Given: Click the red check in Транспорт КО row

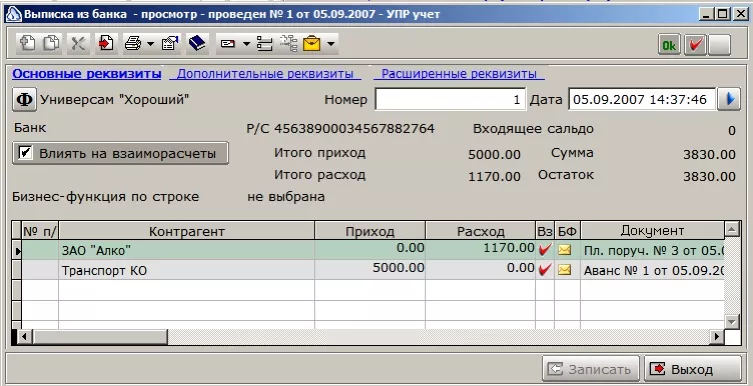Looking at the screenshot, I should click(x=545, y=270).
